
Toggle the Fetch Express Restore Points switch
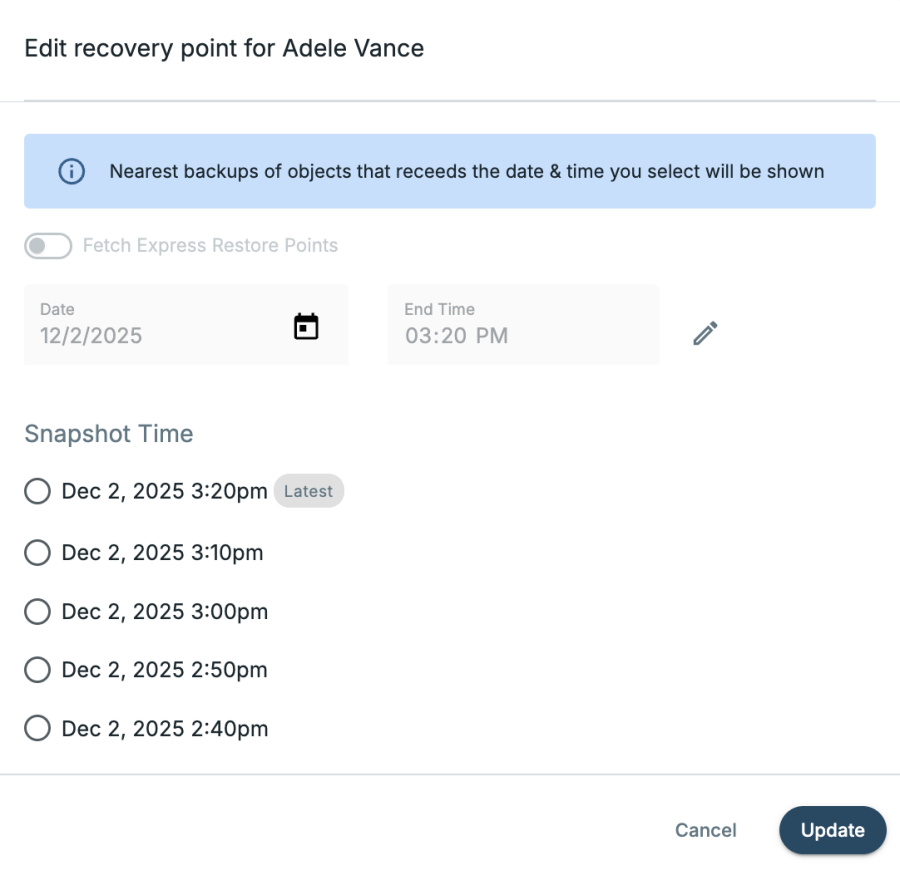click(x=48, y=246)
